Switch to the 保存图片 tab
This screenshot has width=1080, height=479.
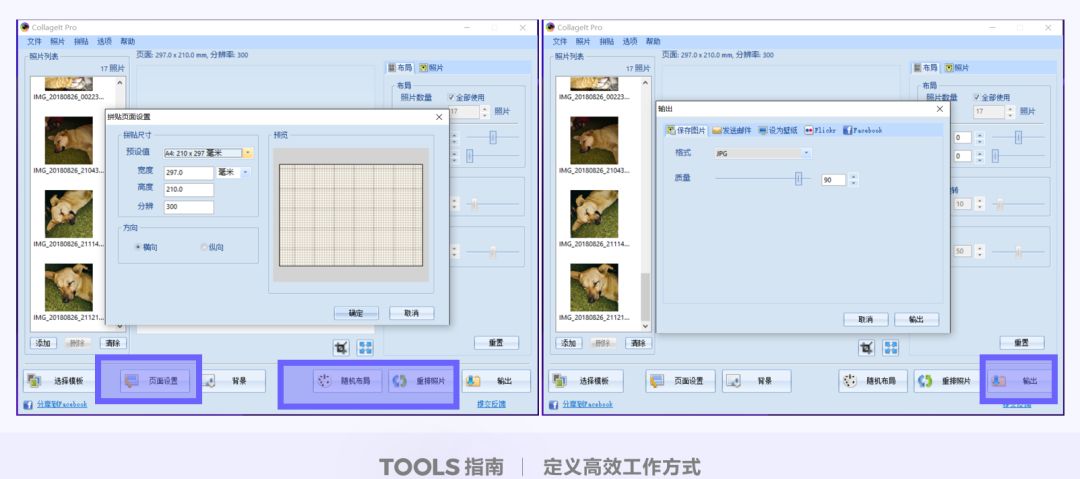tap(686, 130)
